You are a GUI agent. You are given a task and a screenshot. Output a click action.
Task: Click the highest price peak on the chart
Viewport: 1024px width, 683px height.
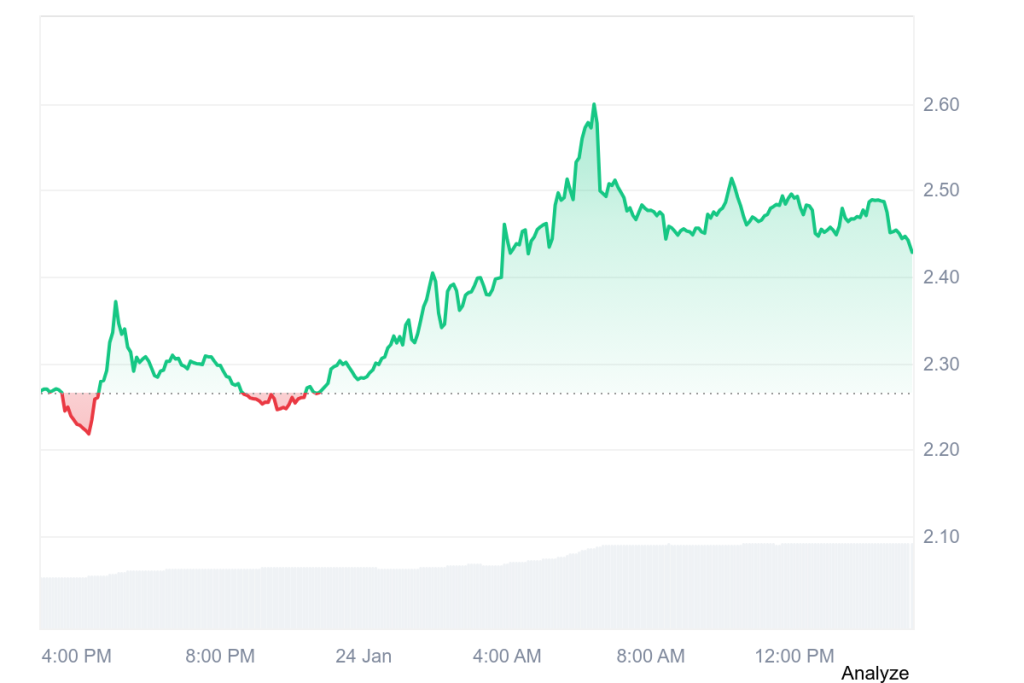click(x=594, y=104)
